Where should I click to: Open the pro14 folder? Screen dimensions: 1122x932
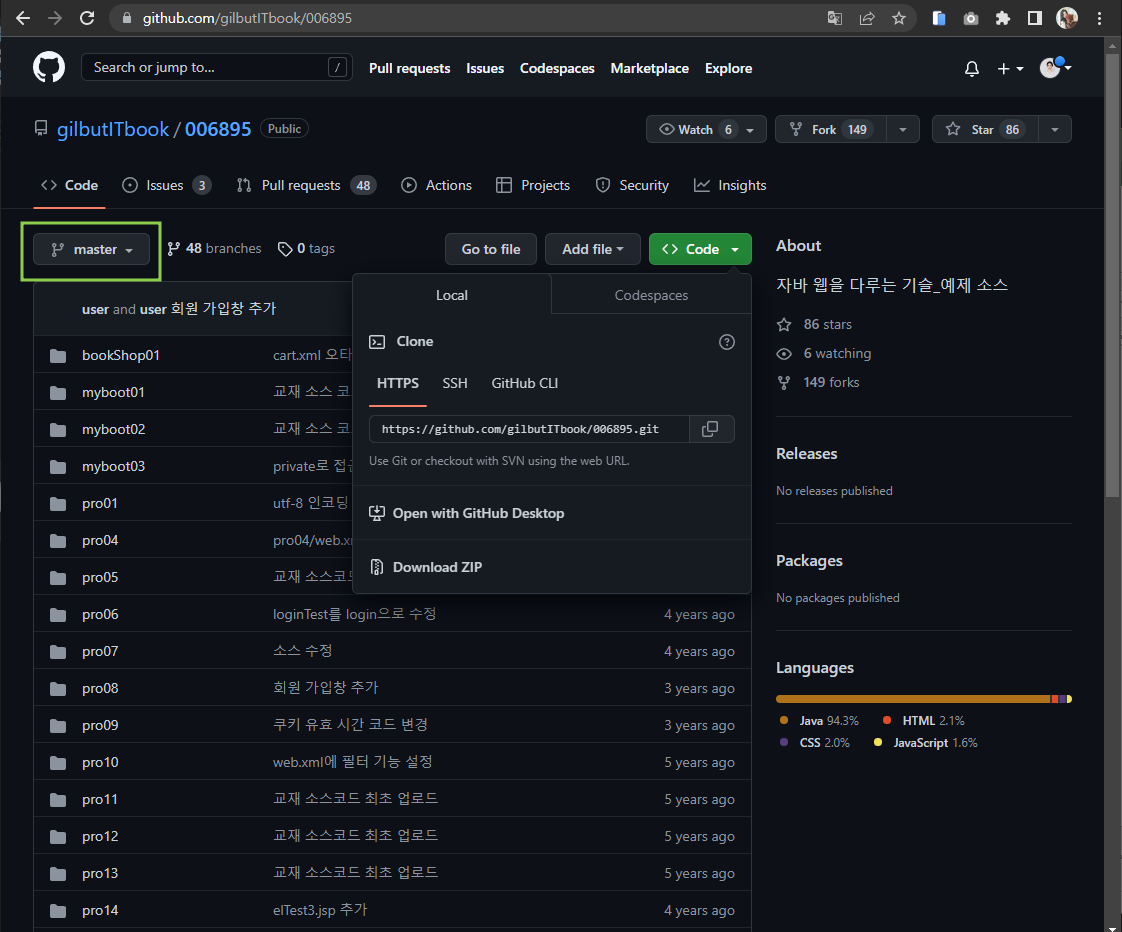pos(100,911)
